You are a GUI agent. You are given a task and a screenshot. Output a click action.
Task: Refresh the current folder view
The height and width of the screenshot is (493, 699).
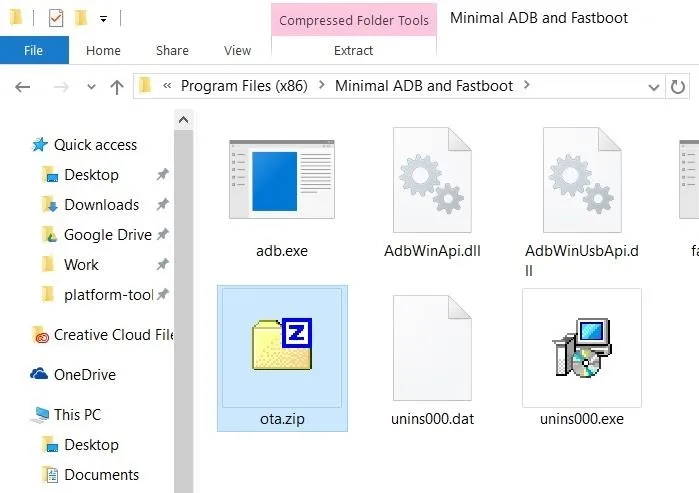pyautogui.click(x=678, y=86)
